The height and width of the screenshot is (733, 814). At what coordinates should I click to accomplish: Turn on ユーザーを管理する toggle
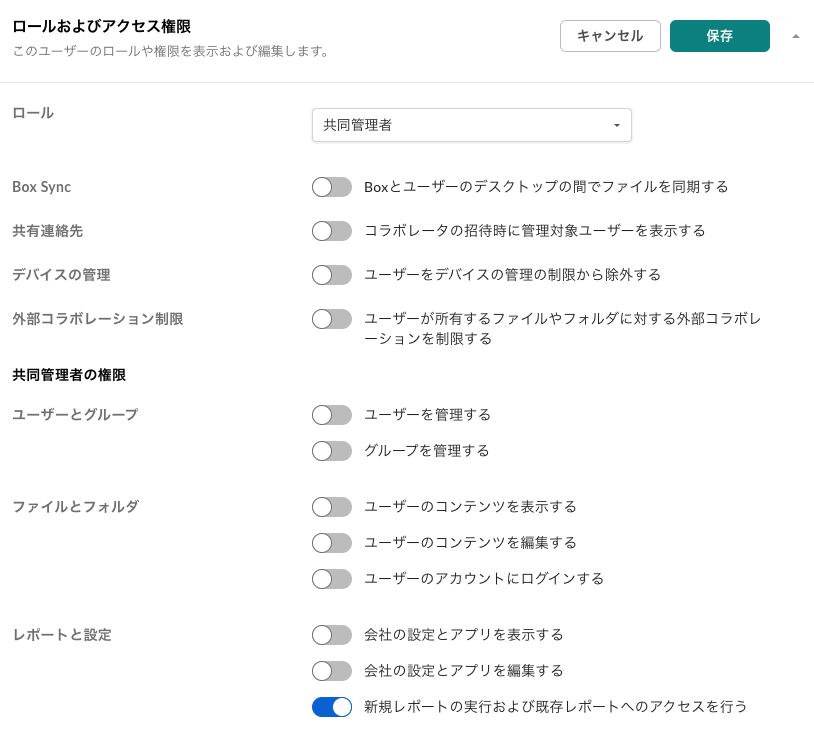[332, 415]
